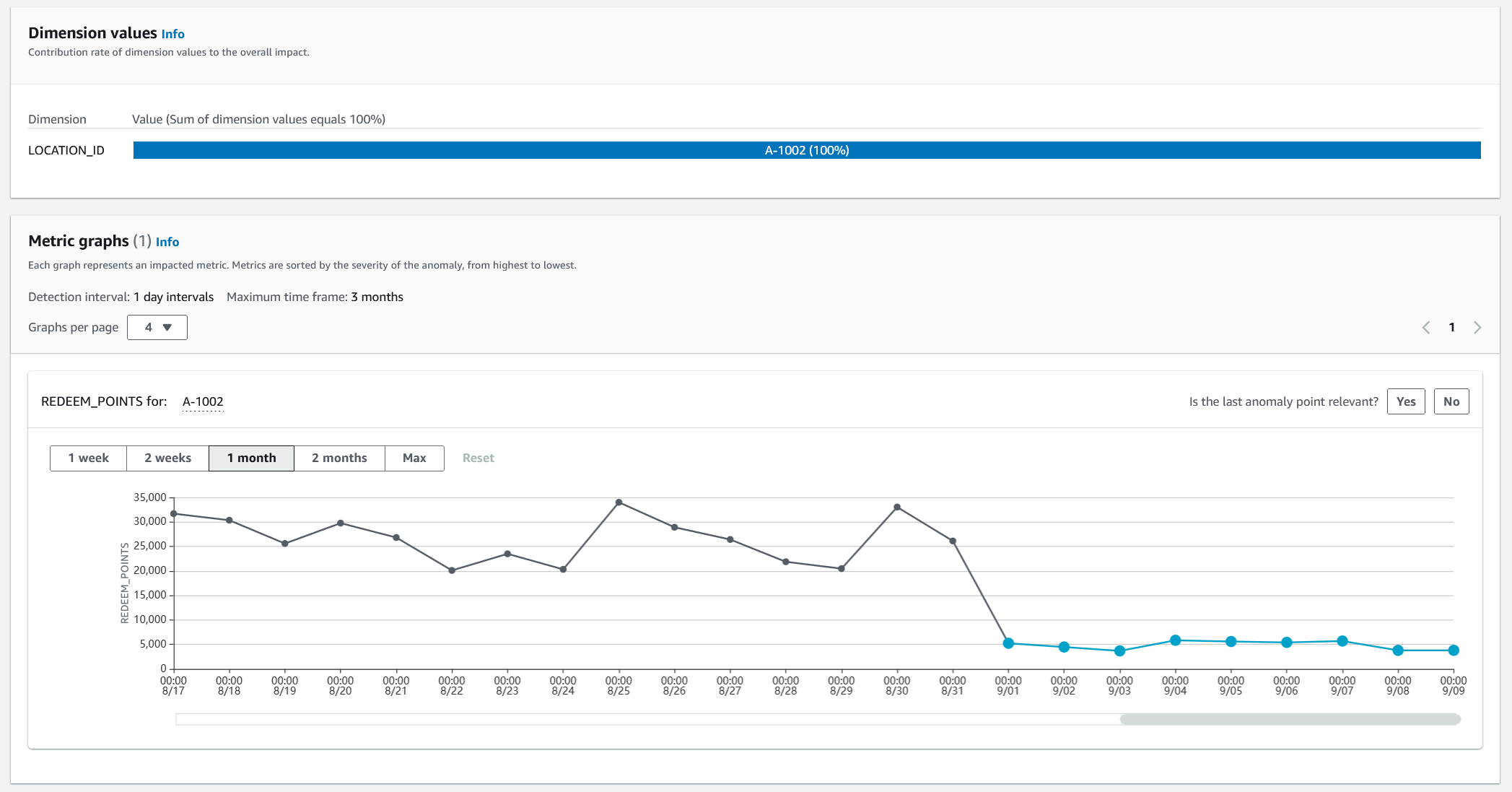Select the Max time range

coord(414,458)
